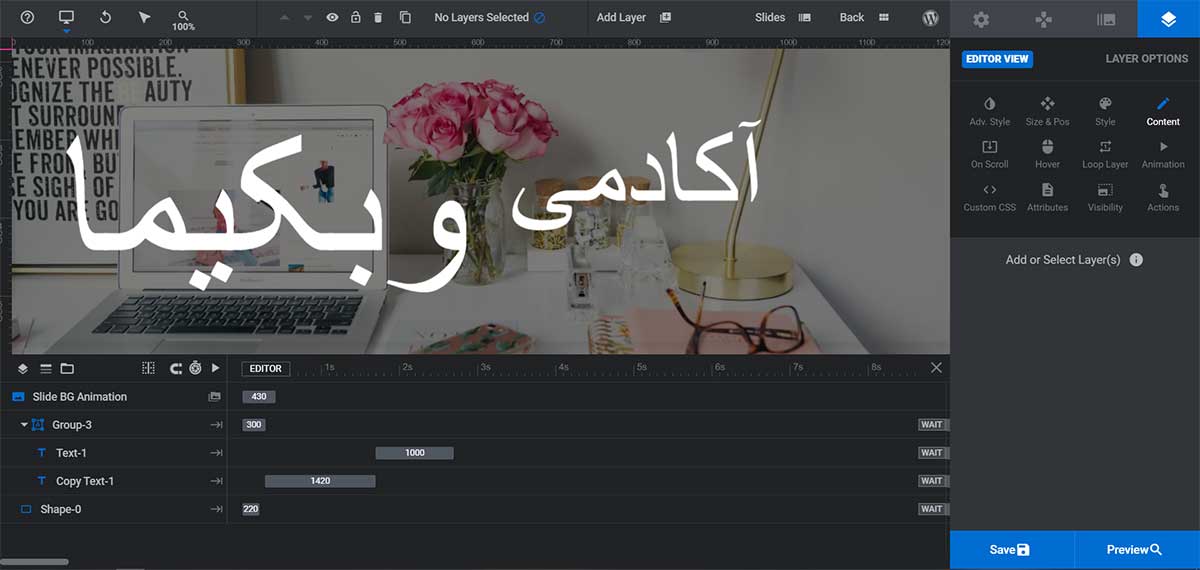
Task: Click the timeline folder icon
Action: 67,368
